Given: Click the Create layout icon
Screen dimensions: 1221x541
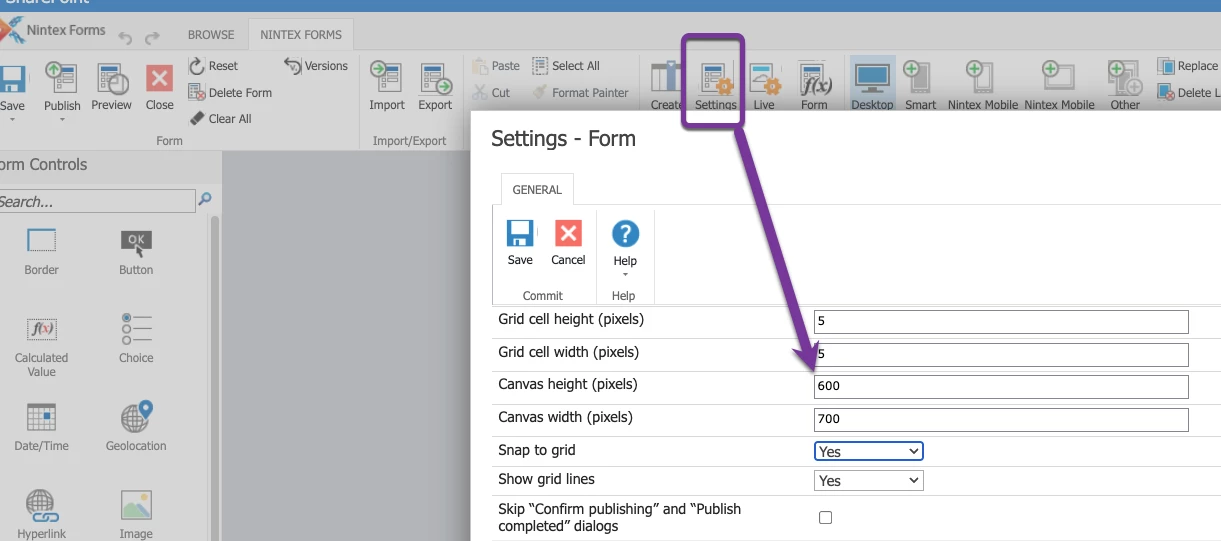Looking at the screenshot, I should 665,79.
